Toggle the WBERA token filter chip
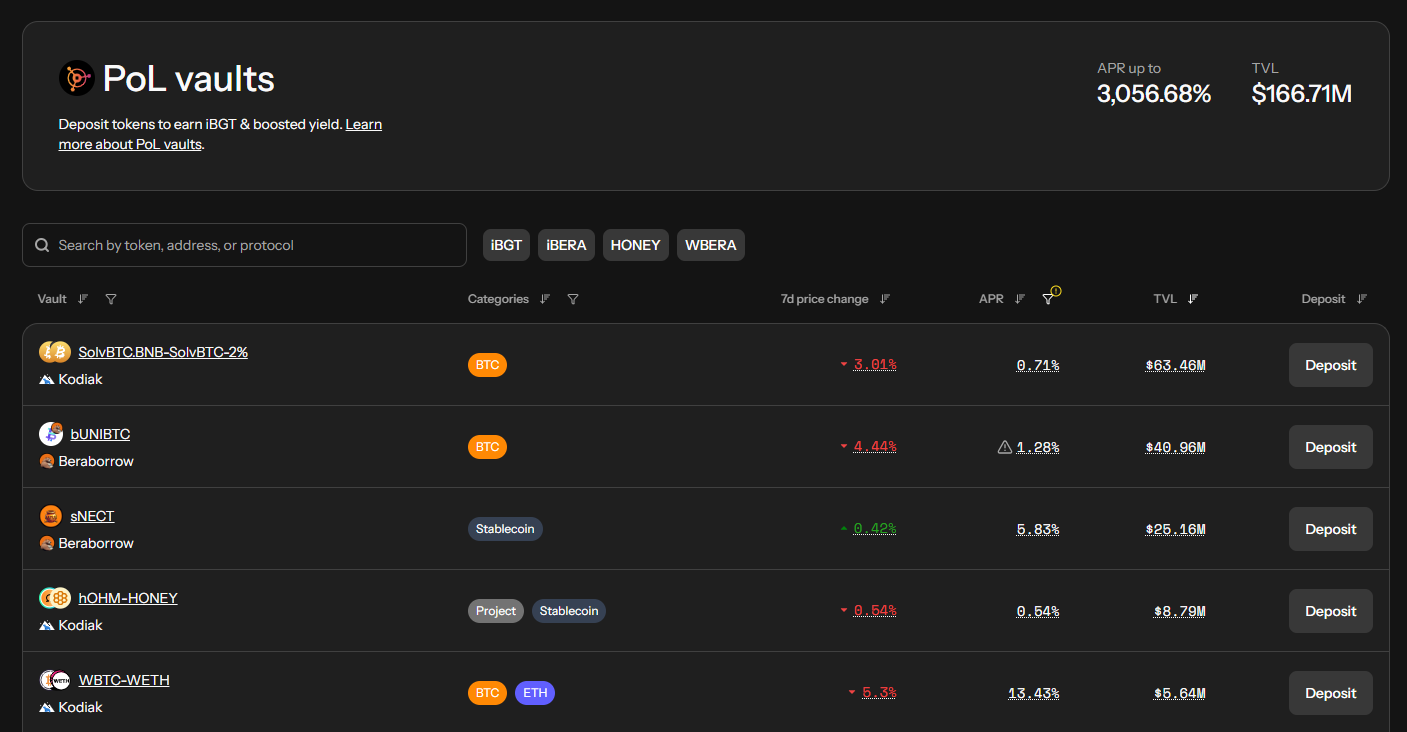 710,245
